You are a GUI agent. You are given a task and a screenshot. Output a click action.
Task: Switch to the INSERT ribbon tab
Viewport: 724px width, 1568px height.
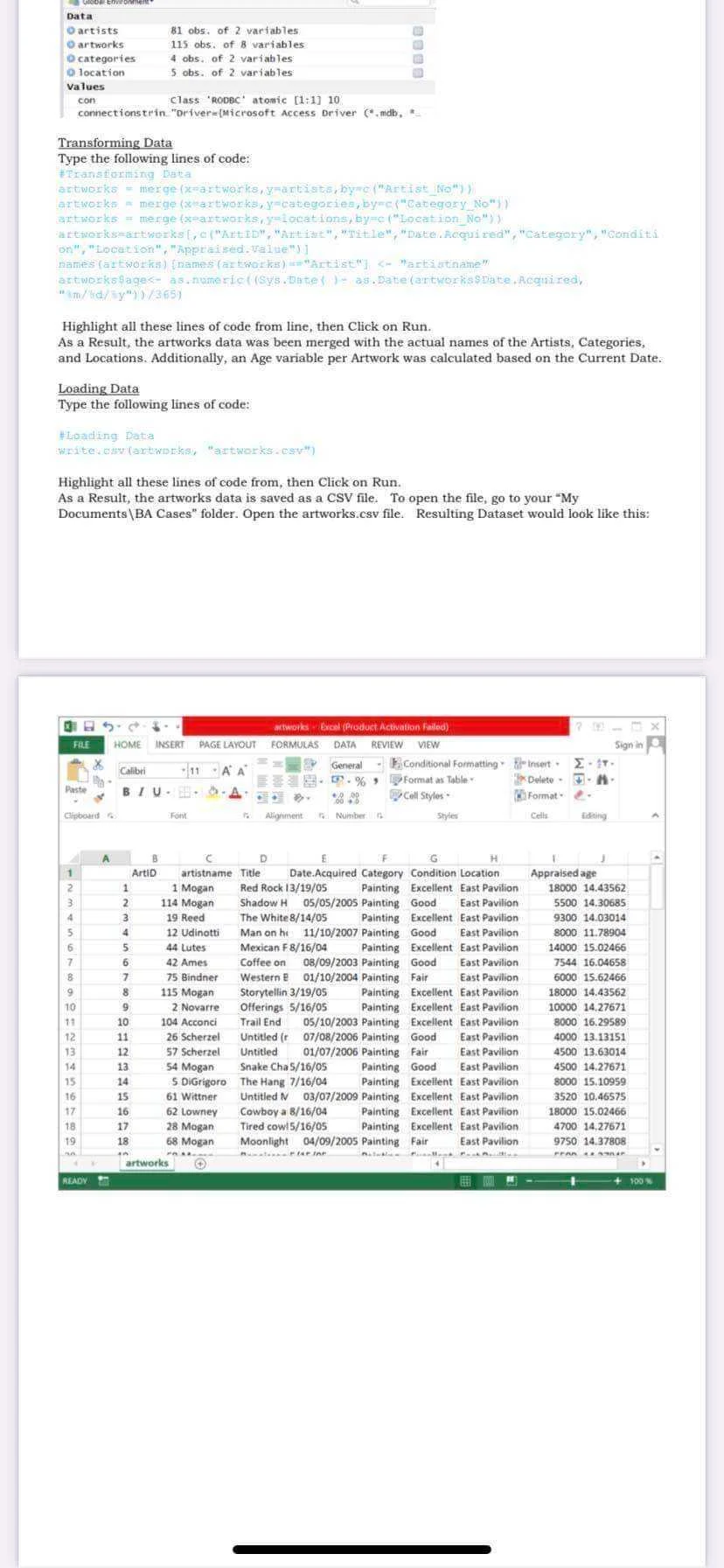click(171, 745)
